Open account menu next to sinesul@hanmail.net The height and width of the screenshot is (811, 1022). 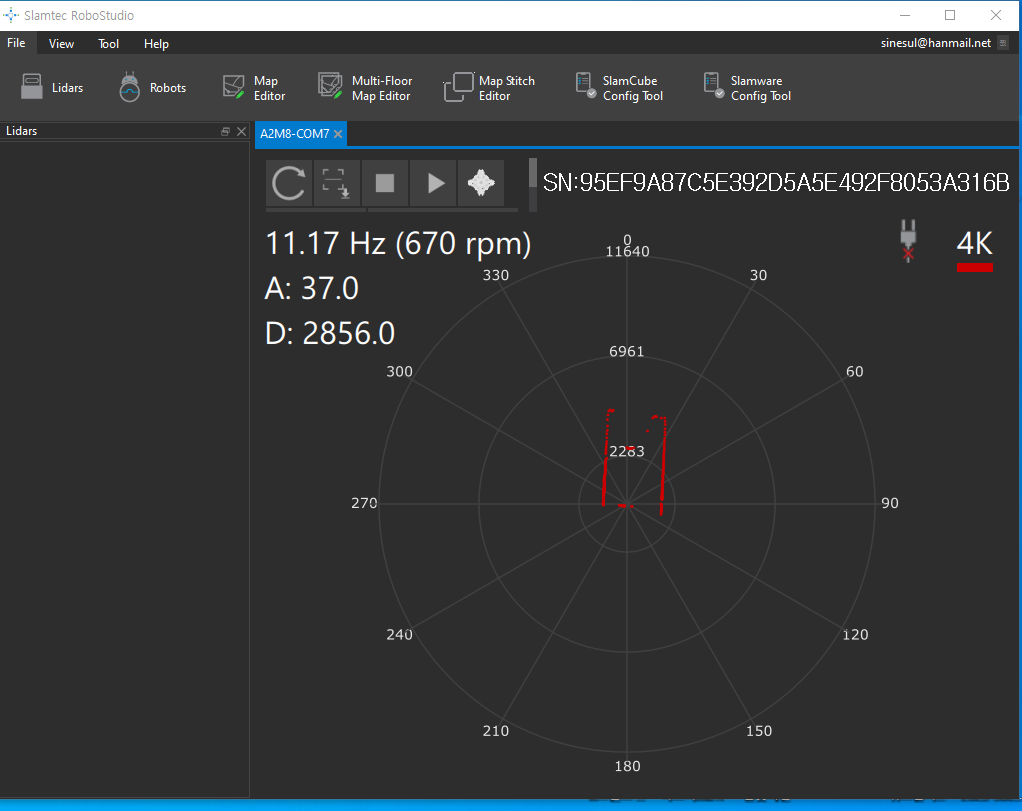pyautogui.click(x=1003, y=44)
